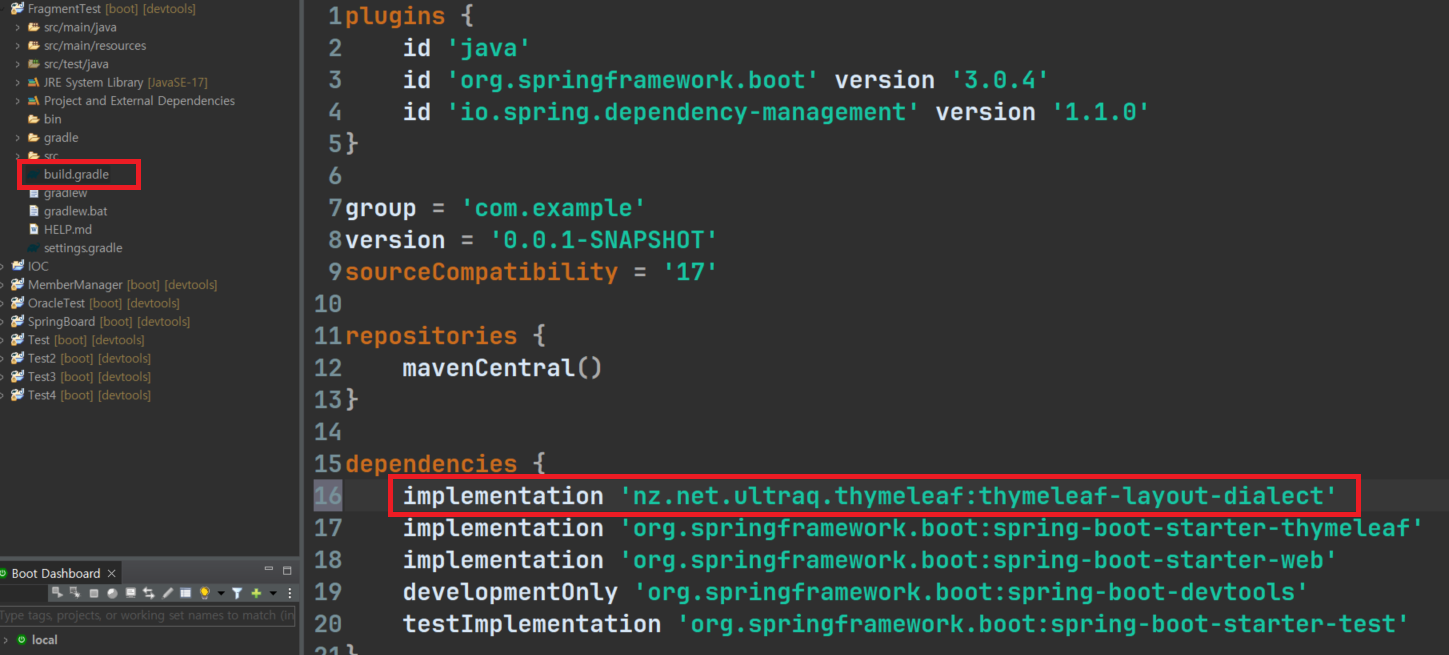Expand the src/main/java node
The width and height of the screenshot is (1449, 655).
[x=18, y=27]
